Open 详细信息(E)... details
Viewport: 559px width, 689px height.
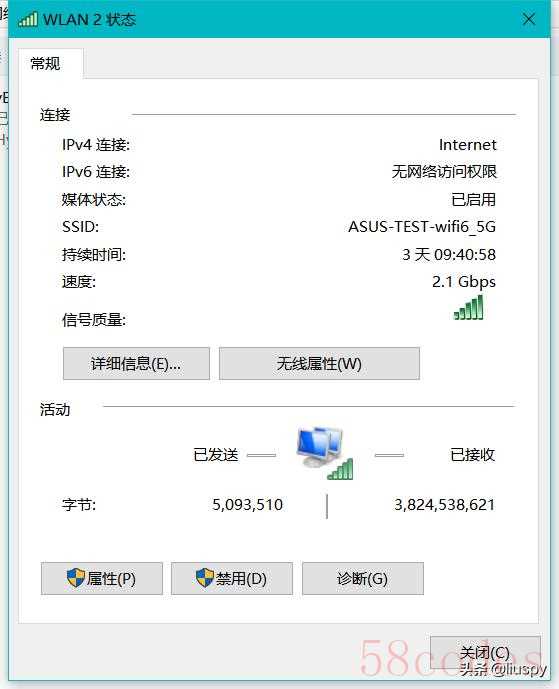tap(136, 363)
